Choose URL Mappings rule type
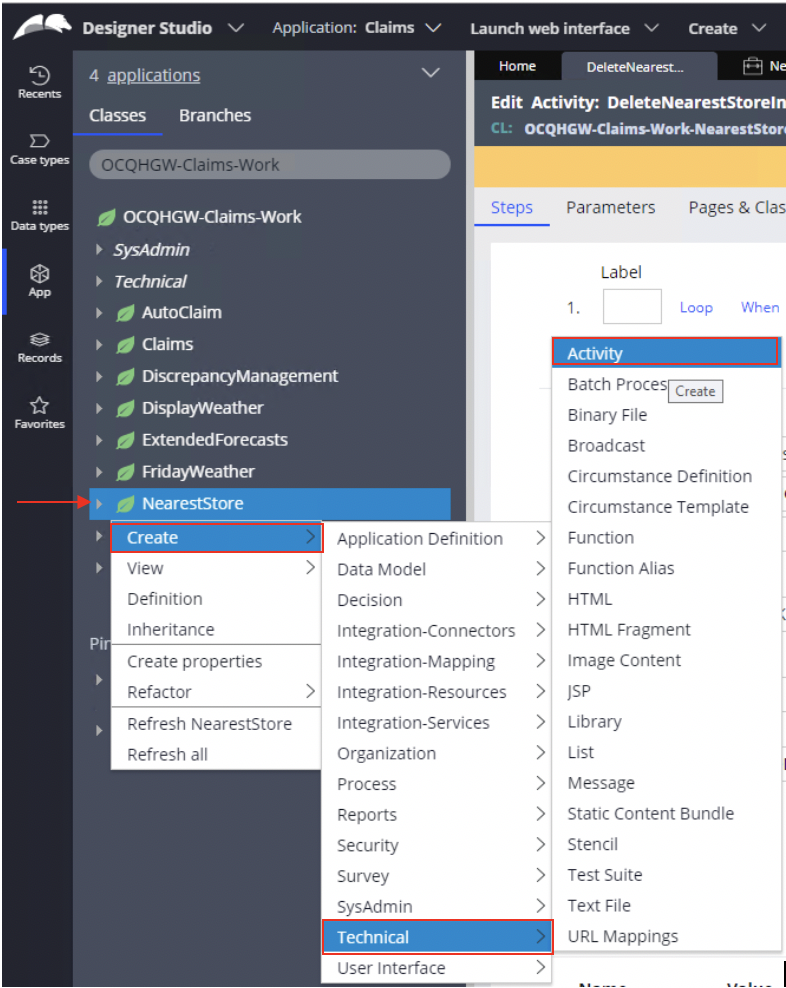This screenshot has width=786, height=988. [666, 936]
